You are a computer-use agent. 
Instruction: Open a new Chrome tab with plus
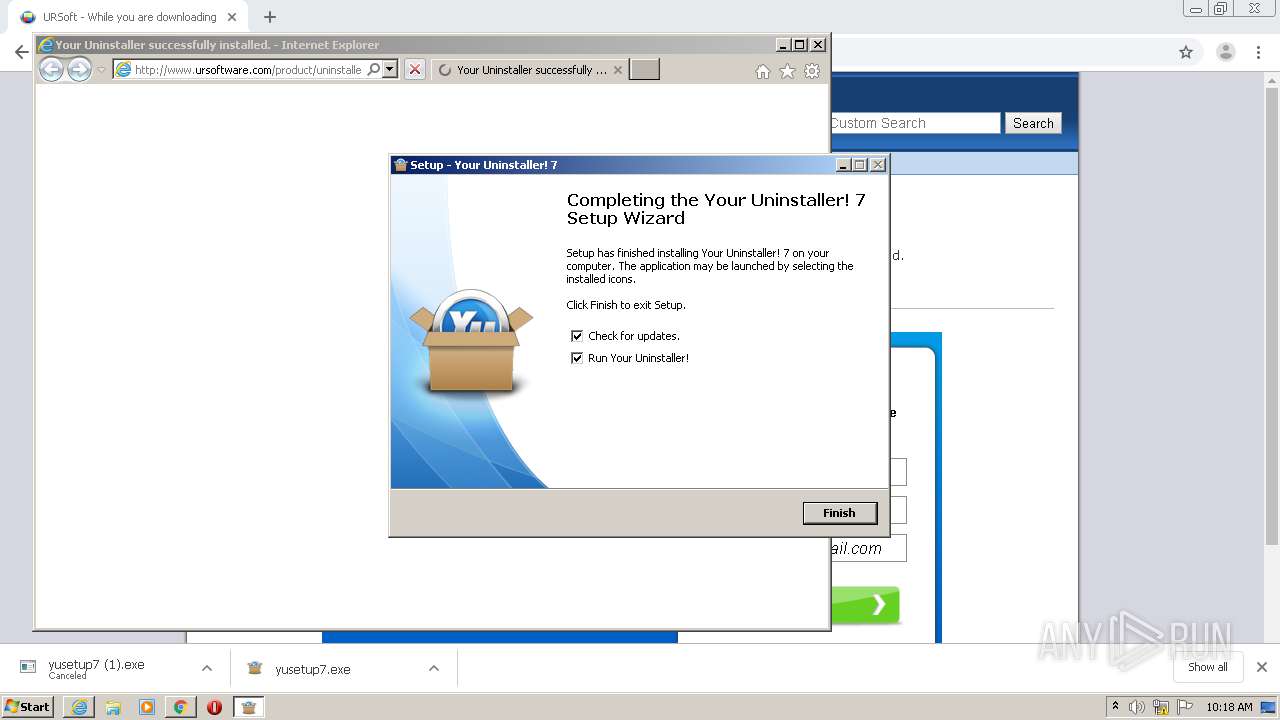(269, 17)
